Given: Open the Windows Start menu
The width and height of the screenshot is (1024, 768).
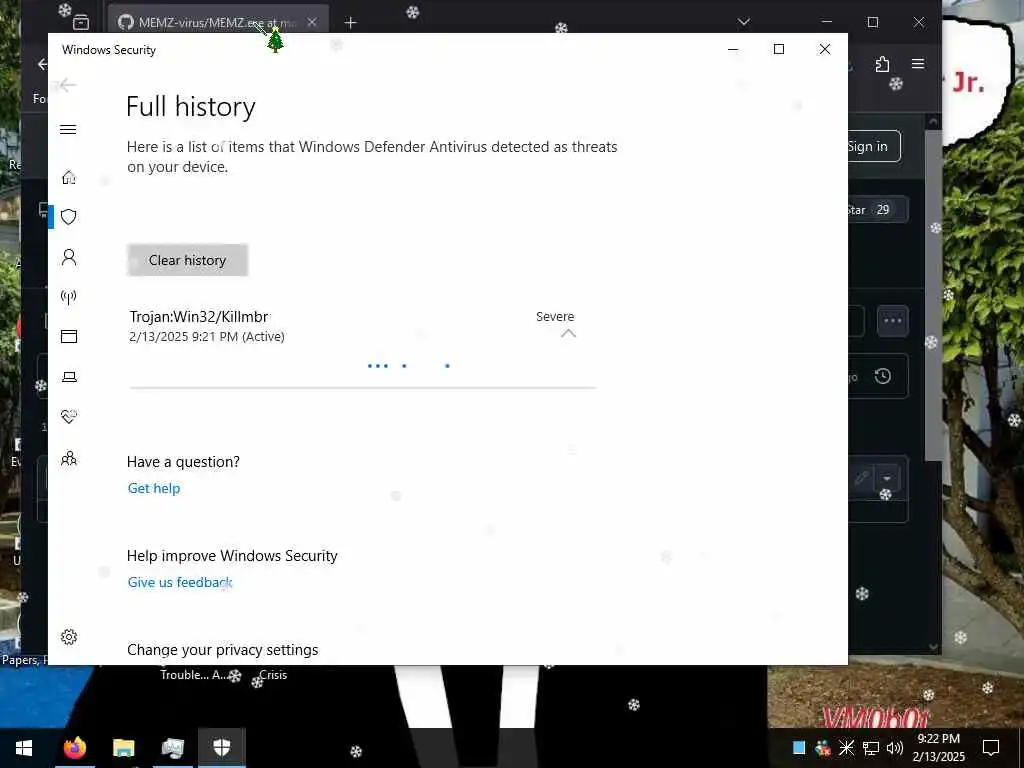Looking at the screenshot, I should (24, 748).
